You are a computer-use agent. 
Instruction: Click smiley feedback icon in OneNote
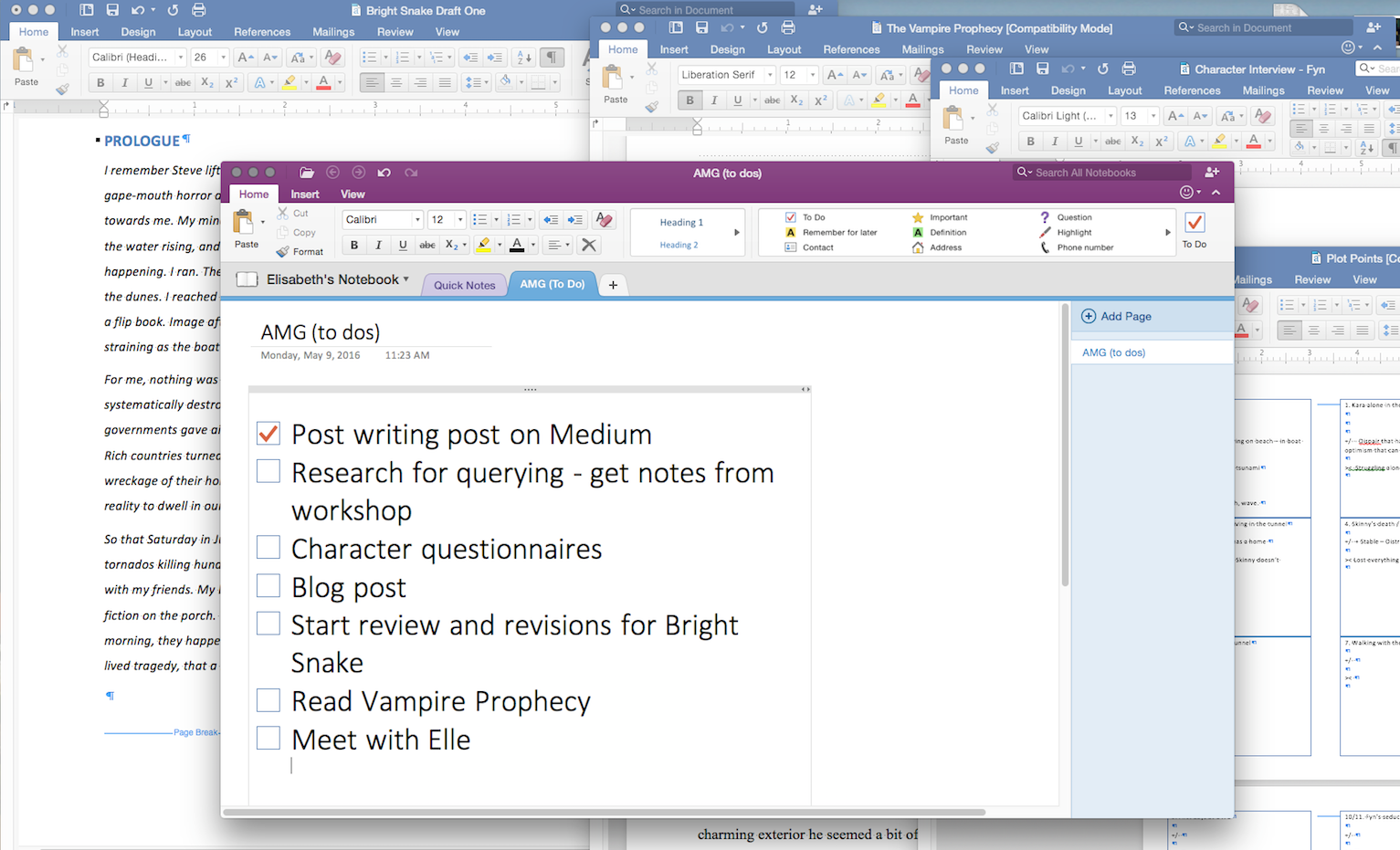[x=1186, y=193]
